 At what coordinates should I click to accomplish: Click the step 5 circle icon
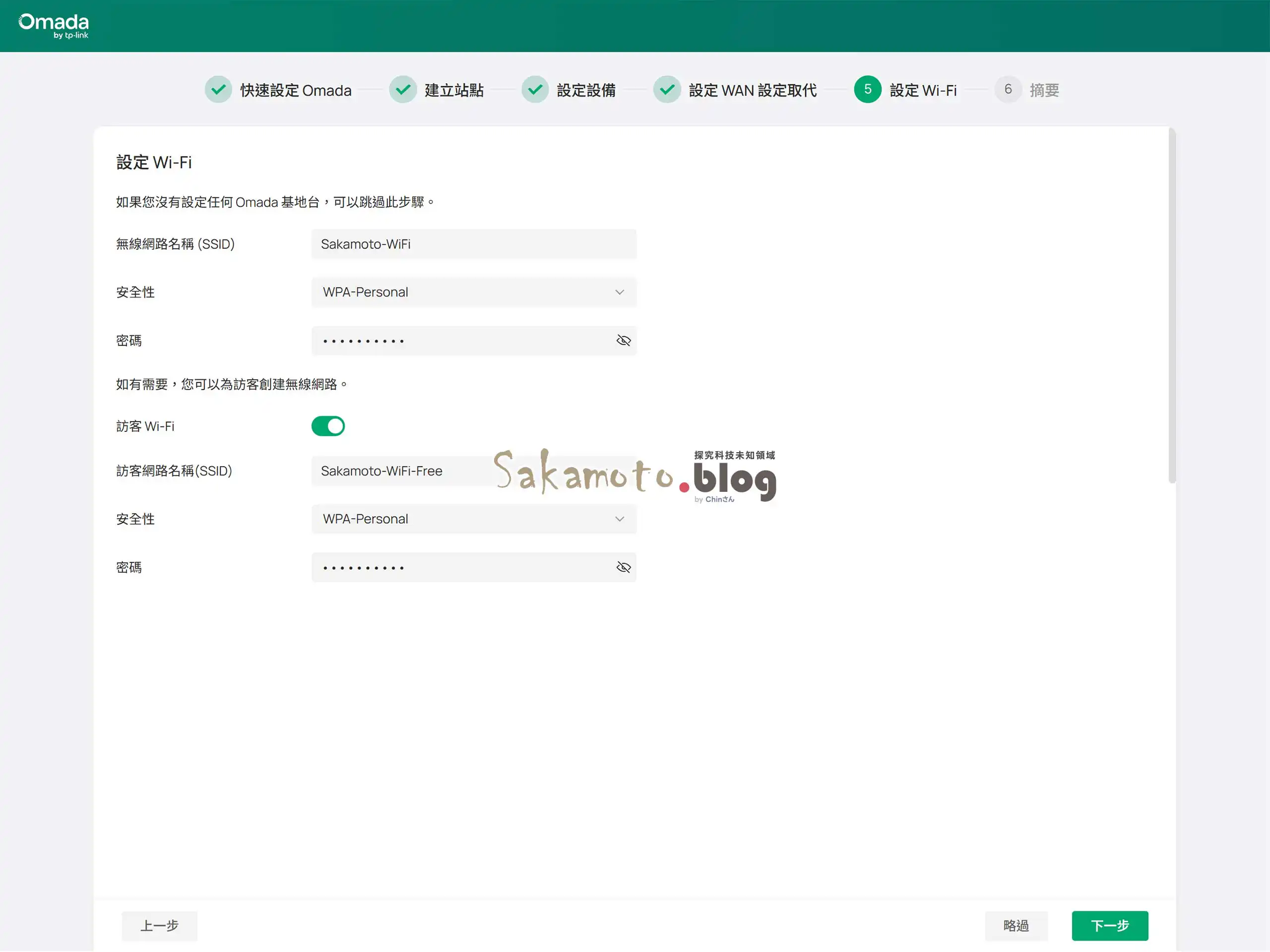867,90
